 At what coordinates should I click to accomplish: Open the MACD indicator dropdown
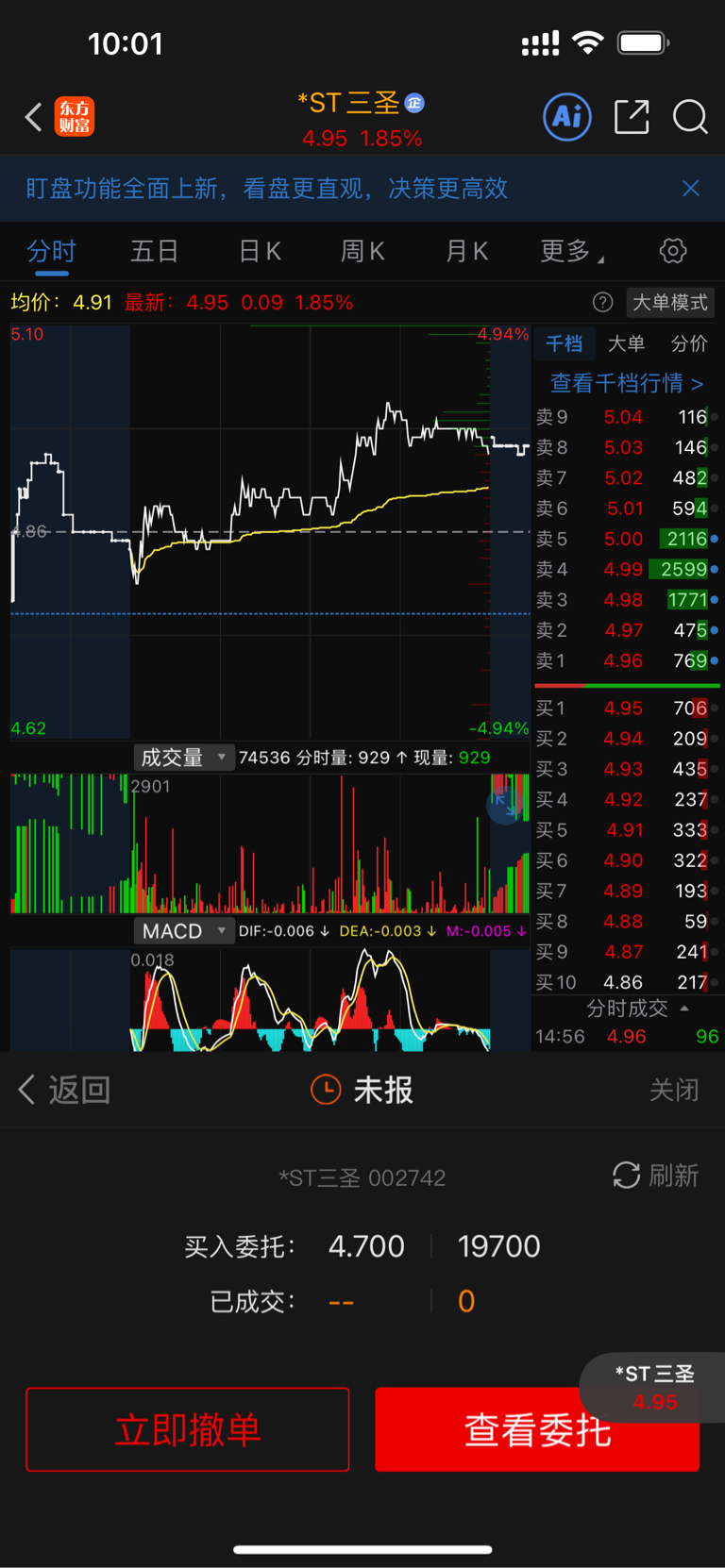183,931
